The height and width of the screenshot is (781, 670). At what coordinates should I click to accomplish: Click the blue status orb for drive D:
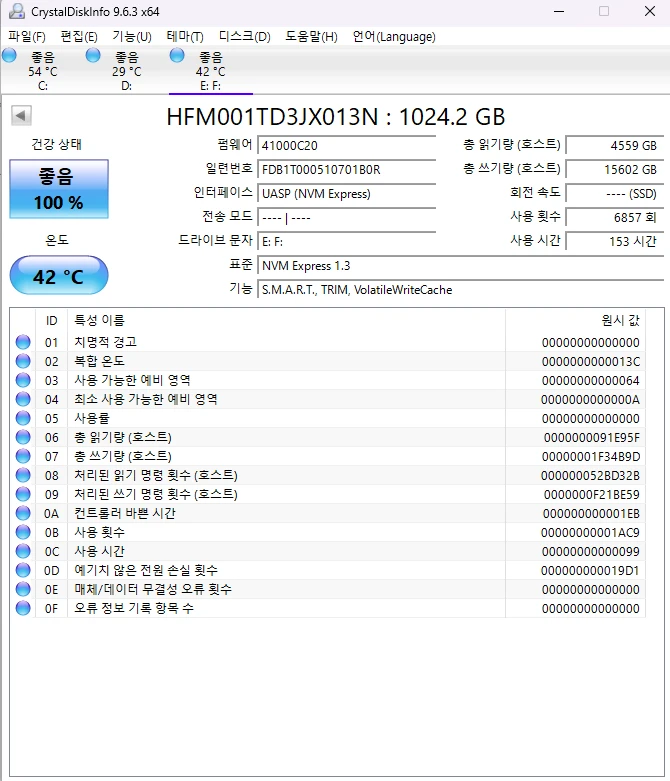tap(93, 55)
